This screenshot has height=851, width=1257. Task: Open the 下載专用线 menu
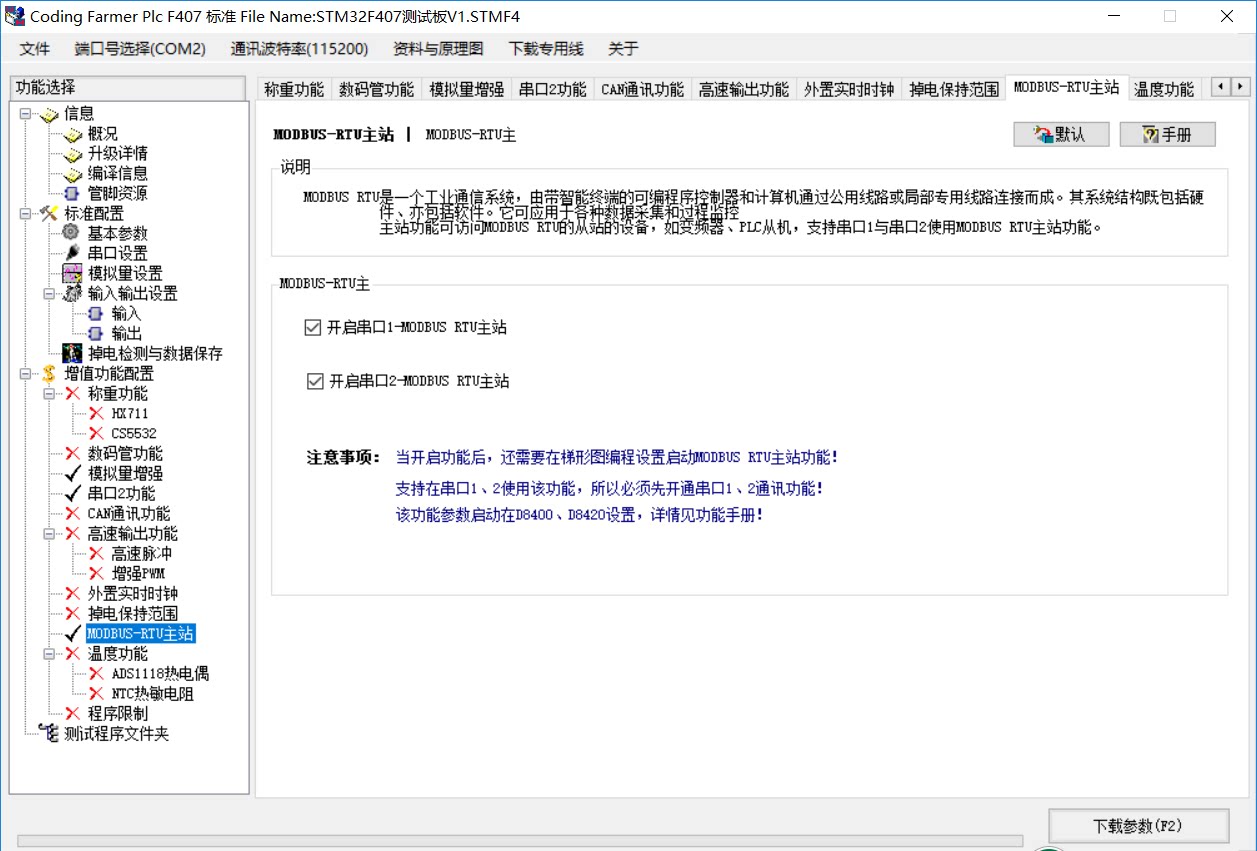pos(546,49)
